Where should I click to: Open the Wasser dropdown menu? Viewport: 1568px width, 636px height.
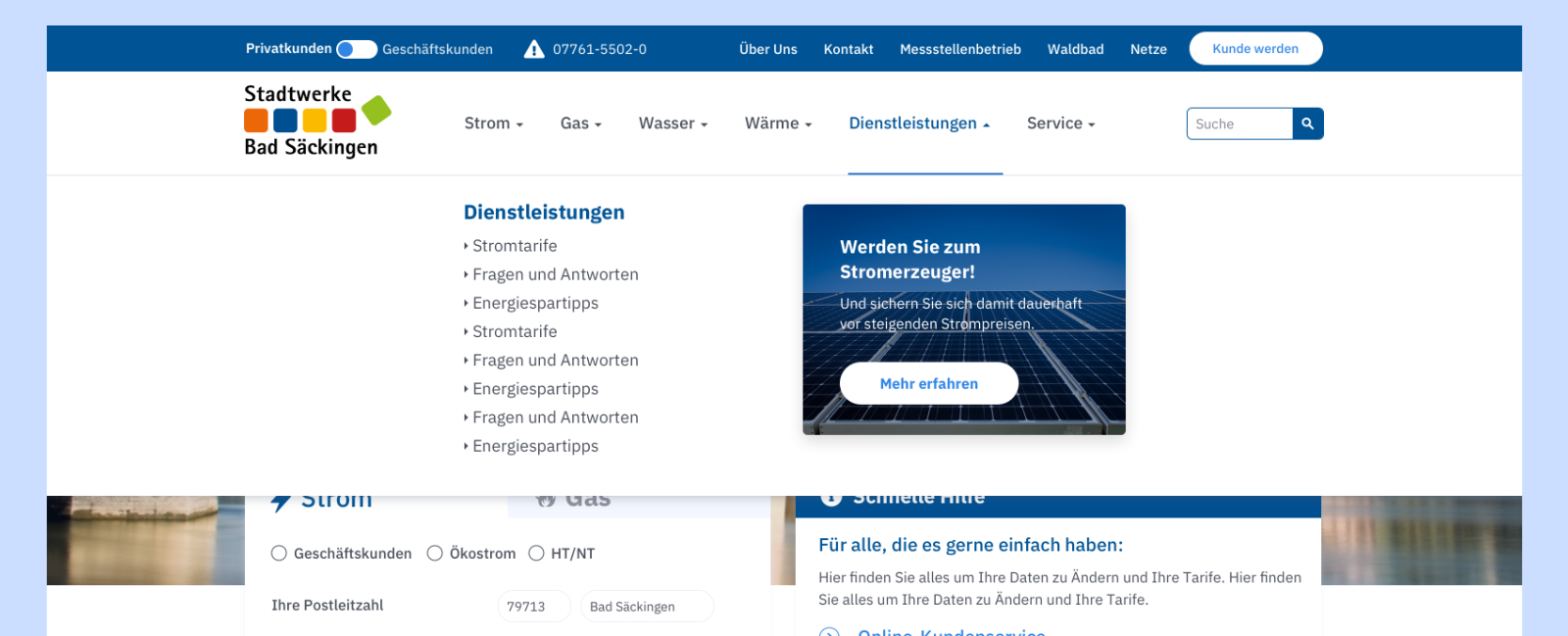click(x=672, y=123)
